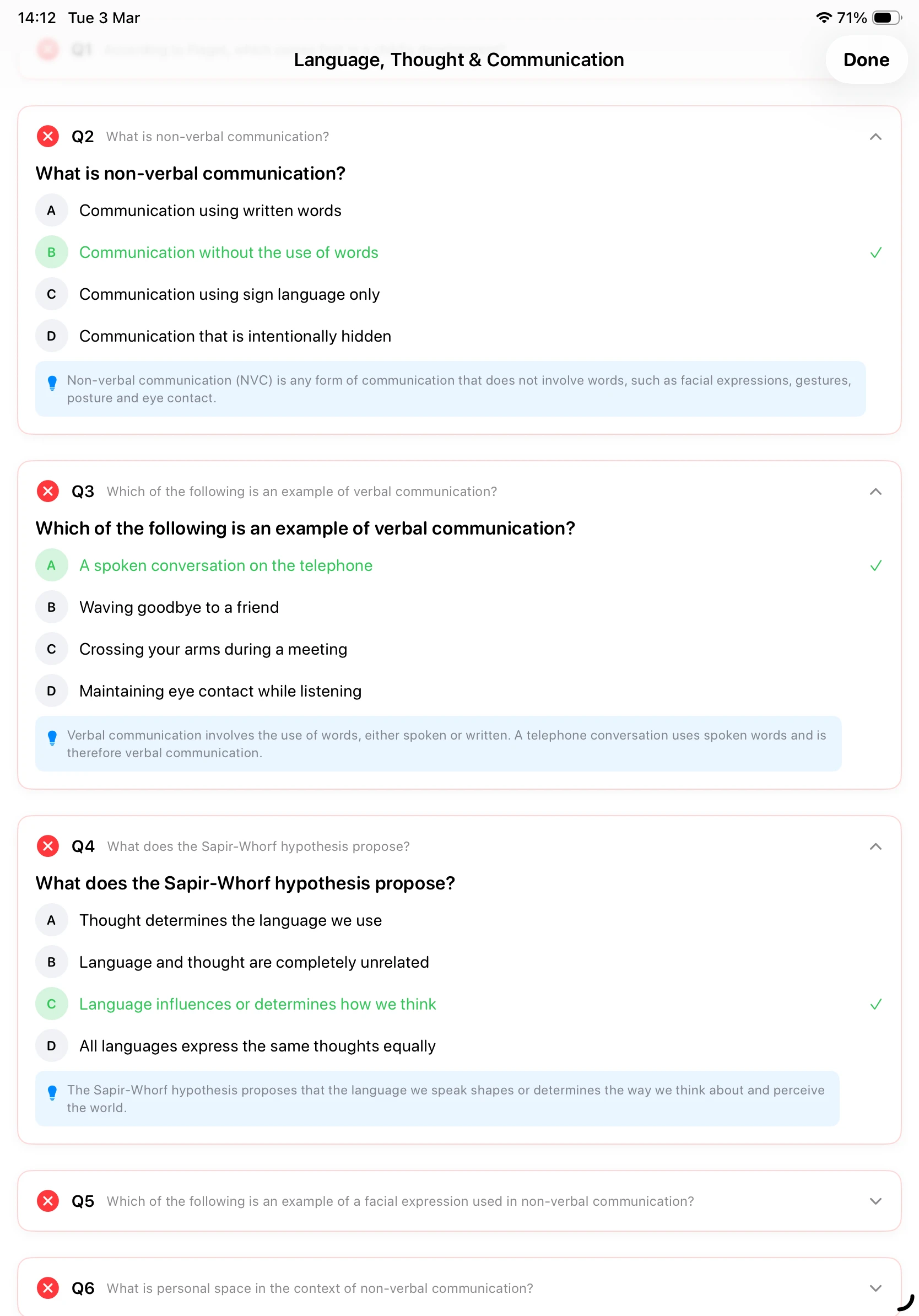Click the lightbulb icon in Q3 explanation box
919x1316 pixels.
coord(52,738)
